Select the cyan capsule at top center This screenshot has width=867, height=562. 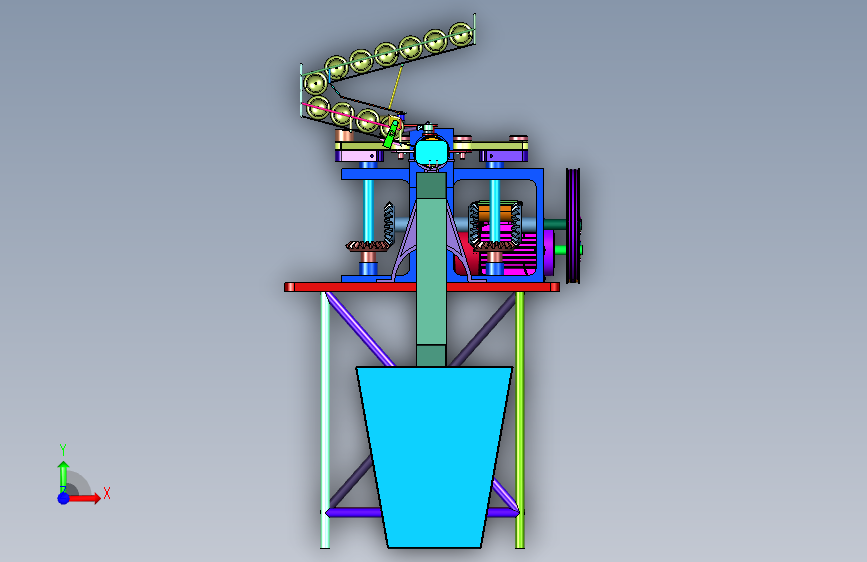[431, 152]
